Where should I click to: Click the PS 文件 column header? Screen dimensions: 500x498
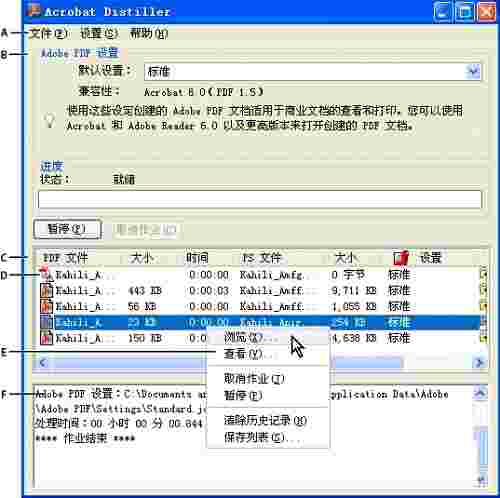click(x=262, y=258)
